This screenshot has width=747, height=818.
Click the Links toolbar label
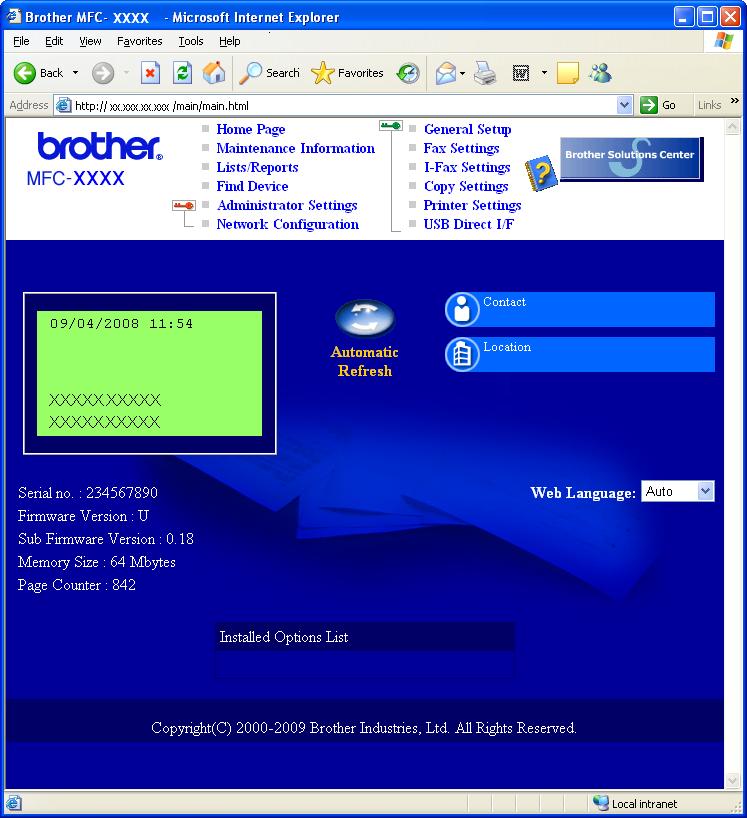coord(709,105)
